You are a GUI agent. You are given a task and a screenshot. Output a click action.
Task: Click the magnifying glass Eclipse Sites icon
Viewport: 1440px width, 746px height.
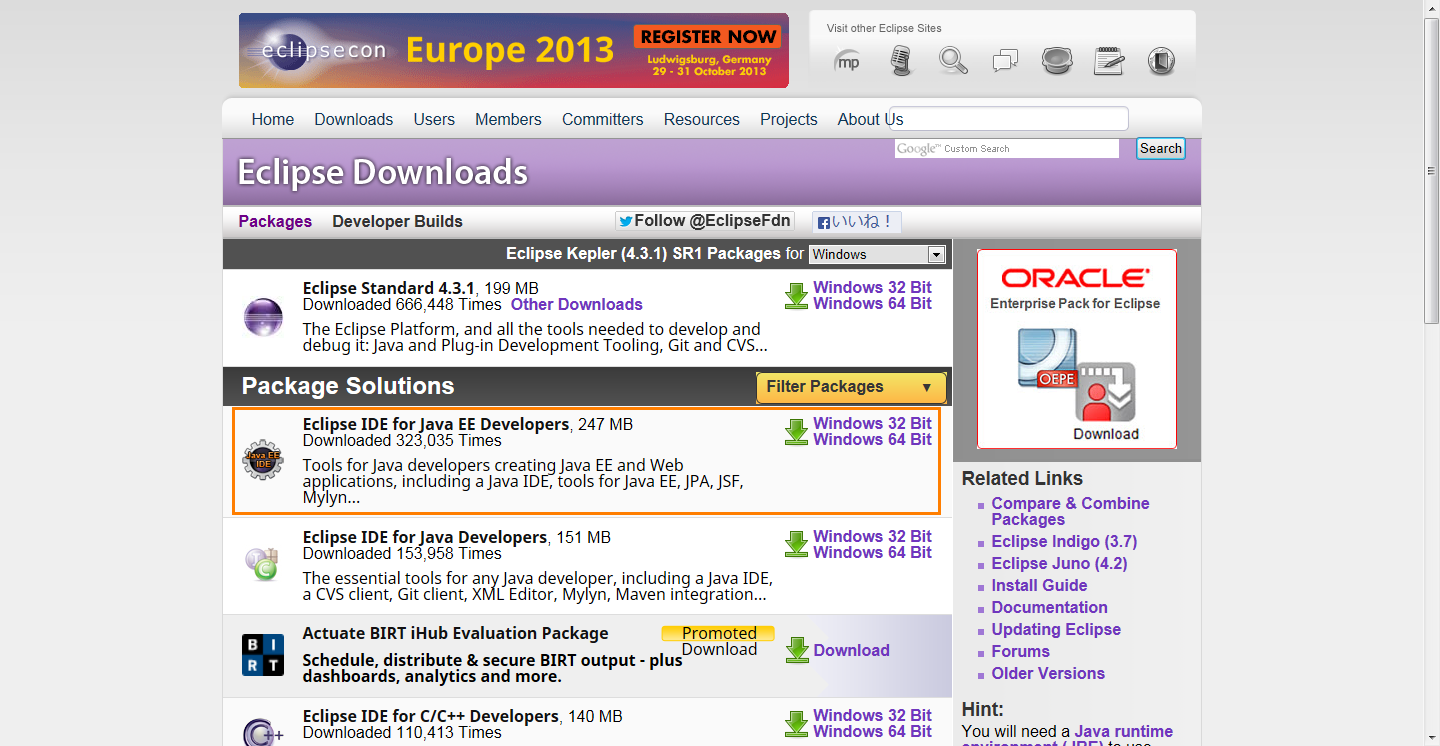coord(953,61)
